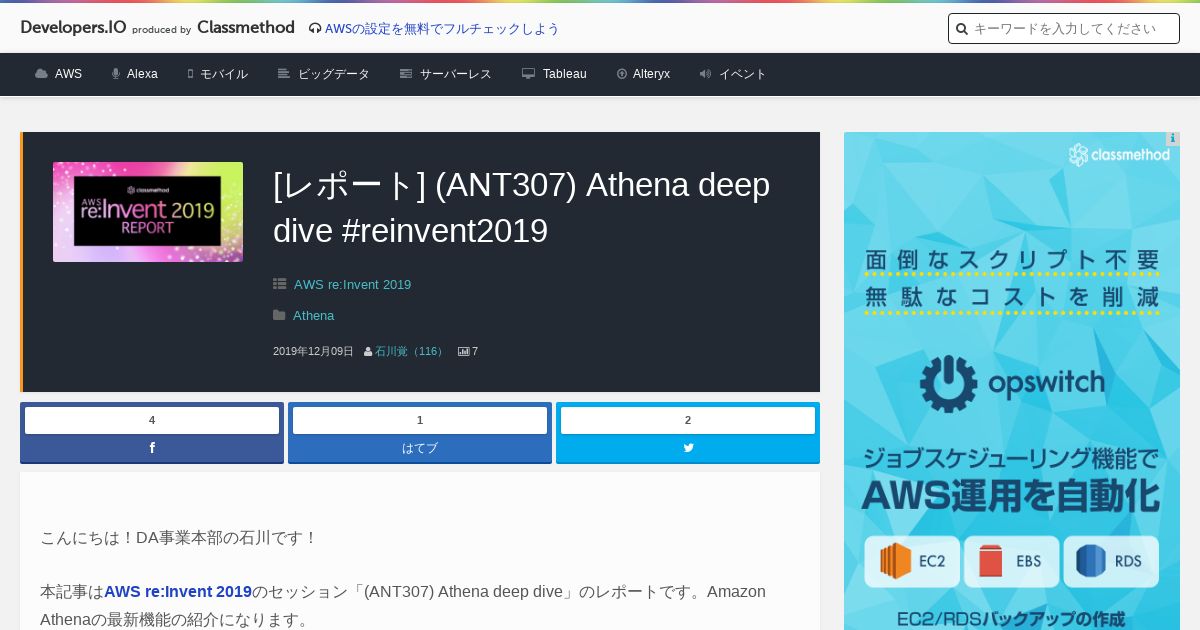The image size is (1200, 630).
Task: Click the chart icon beside view count 7
Action: 464,352
